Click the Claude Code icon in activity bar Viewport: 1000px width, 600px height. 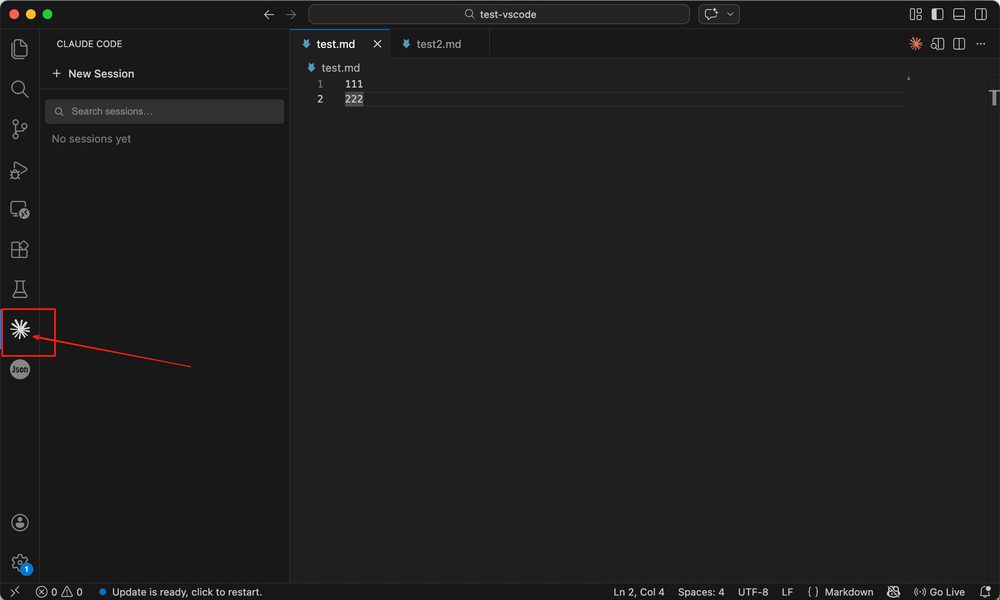(20, 329)
